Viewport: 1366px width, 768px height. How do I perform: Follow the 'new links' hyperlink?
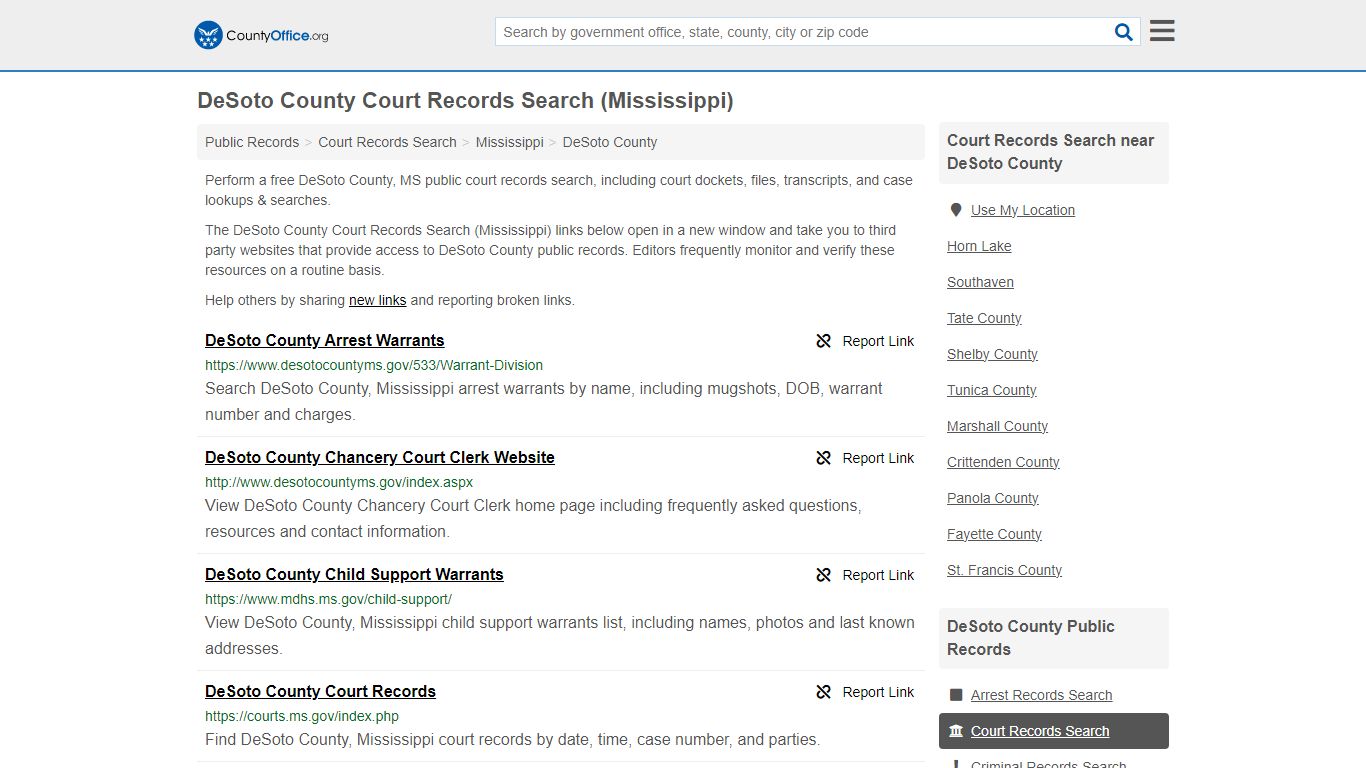click(x=377, y=300)
